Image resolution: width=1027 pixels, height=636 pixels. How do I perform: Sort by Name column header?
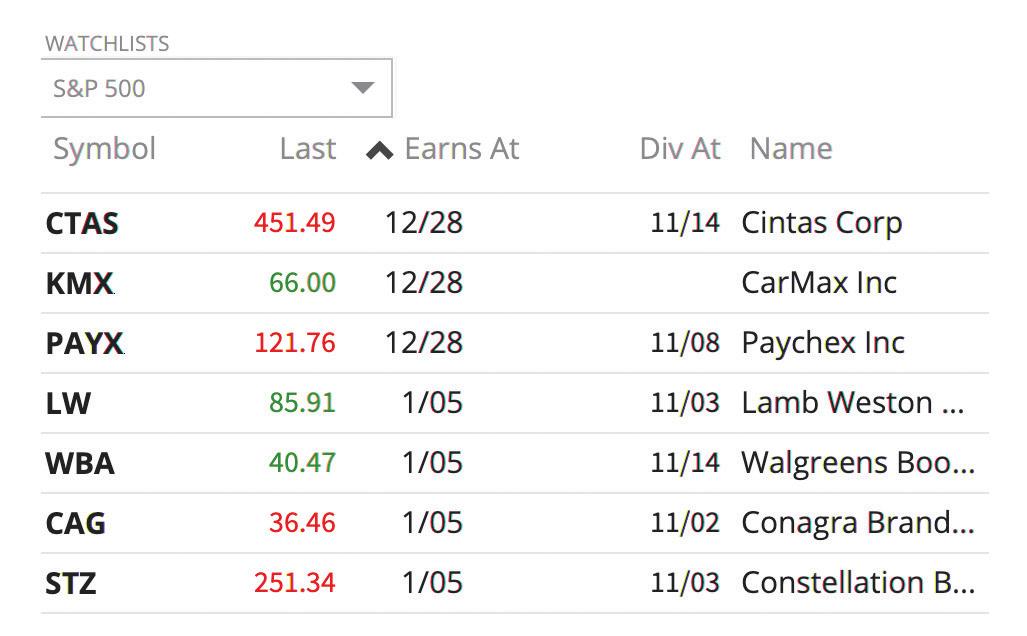click(x=791, y=149)
